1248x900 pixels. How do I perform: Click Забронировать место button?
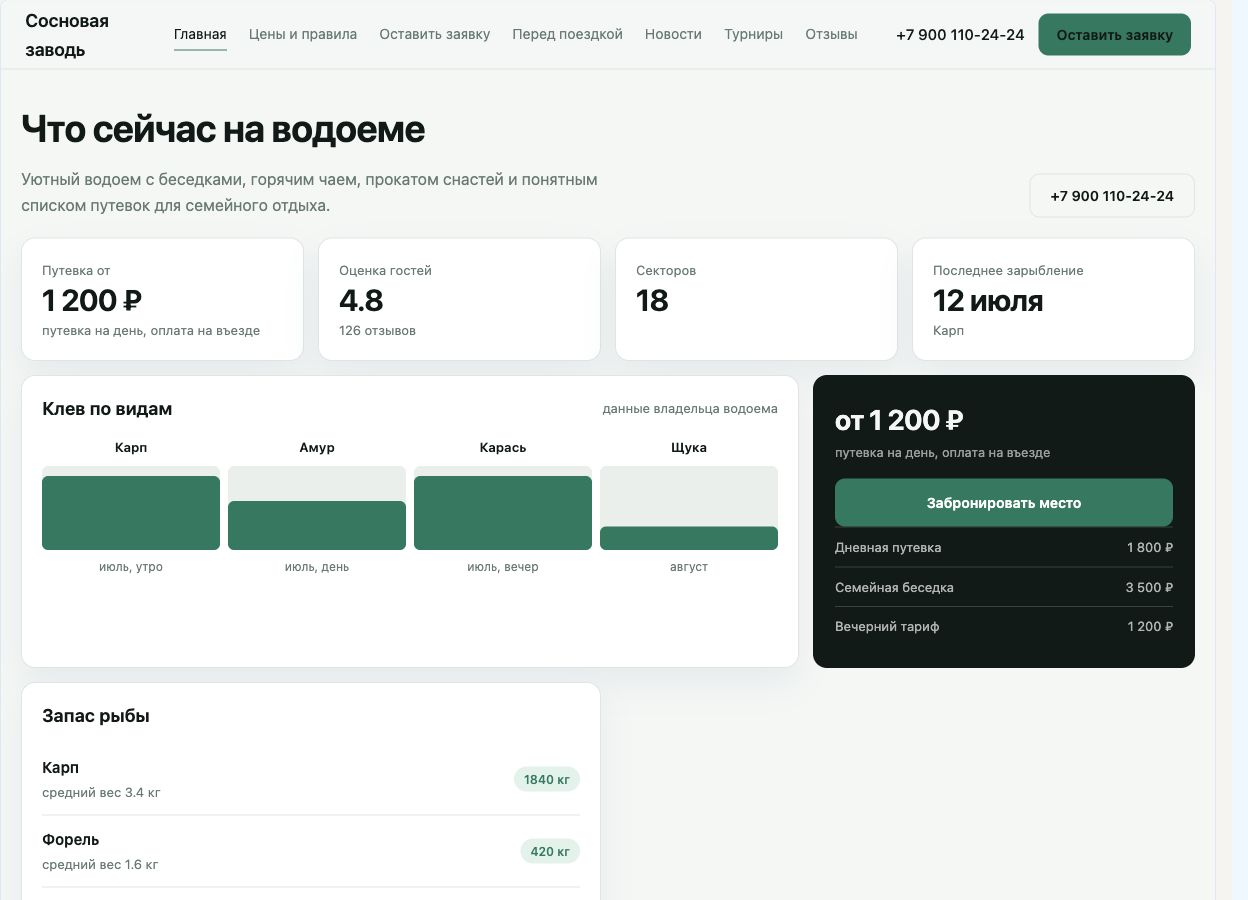coord(1004,503)
